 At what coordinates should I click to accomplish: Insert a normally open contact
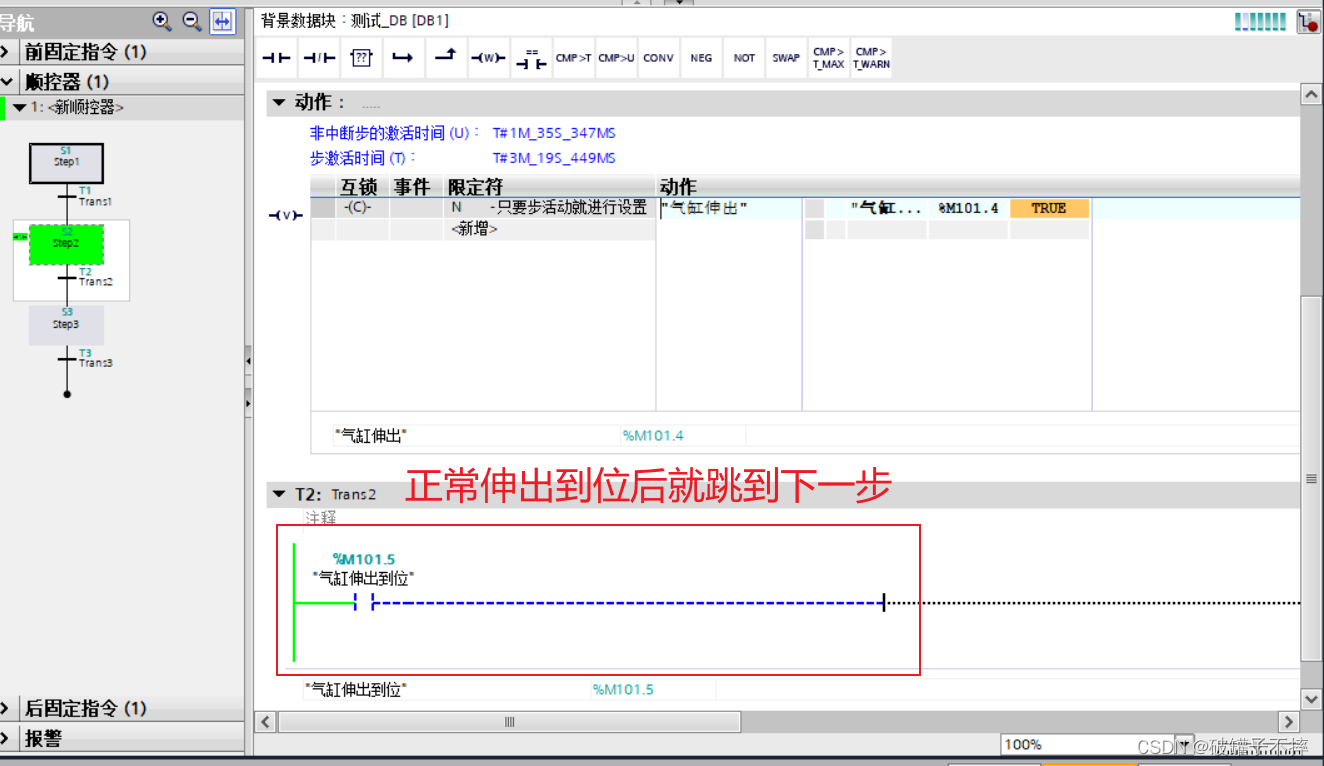point(276,58)
